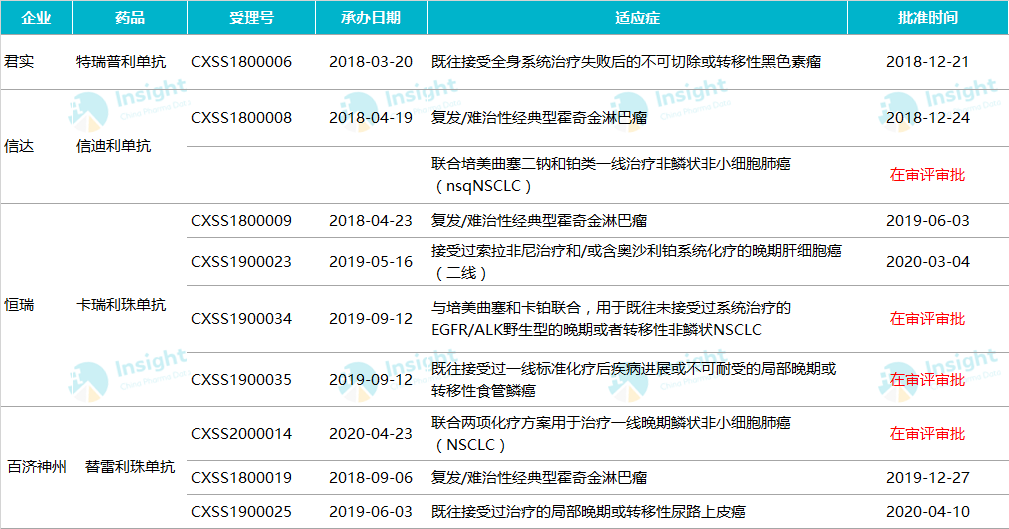Image resolution: width=1009 pixels, height=529 pixels.
Task: Select 霍奇金淋巴瘤 indication in CXSS1800009 row
Action: tap(539, 221)
